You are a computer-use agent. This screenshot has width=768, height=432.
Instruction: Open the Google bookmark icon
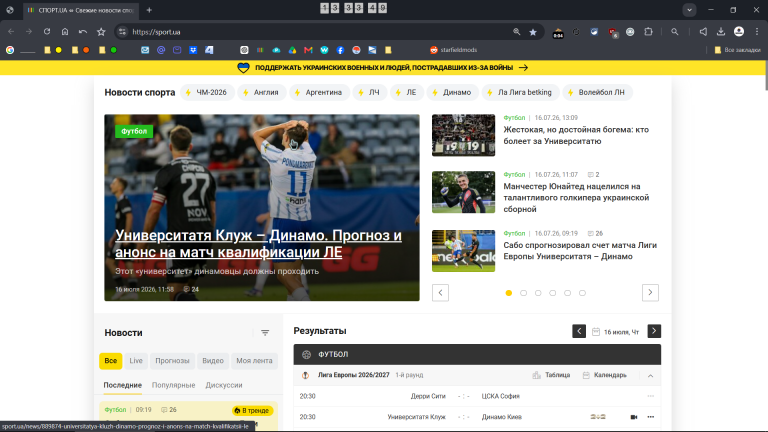point(10,50)
